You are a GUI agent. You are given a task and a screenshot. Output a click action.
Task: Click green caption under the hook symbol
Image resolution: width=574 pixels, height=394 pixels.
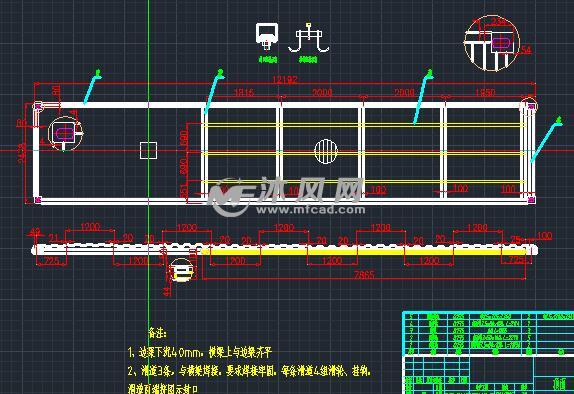coord(308,59)
